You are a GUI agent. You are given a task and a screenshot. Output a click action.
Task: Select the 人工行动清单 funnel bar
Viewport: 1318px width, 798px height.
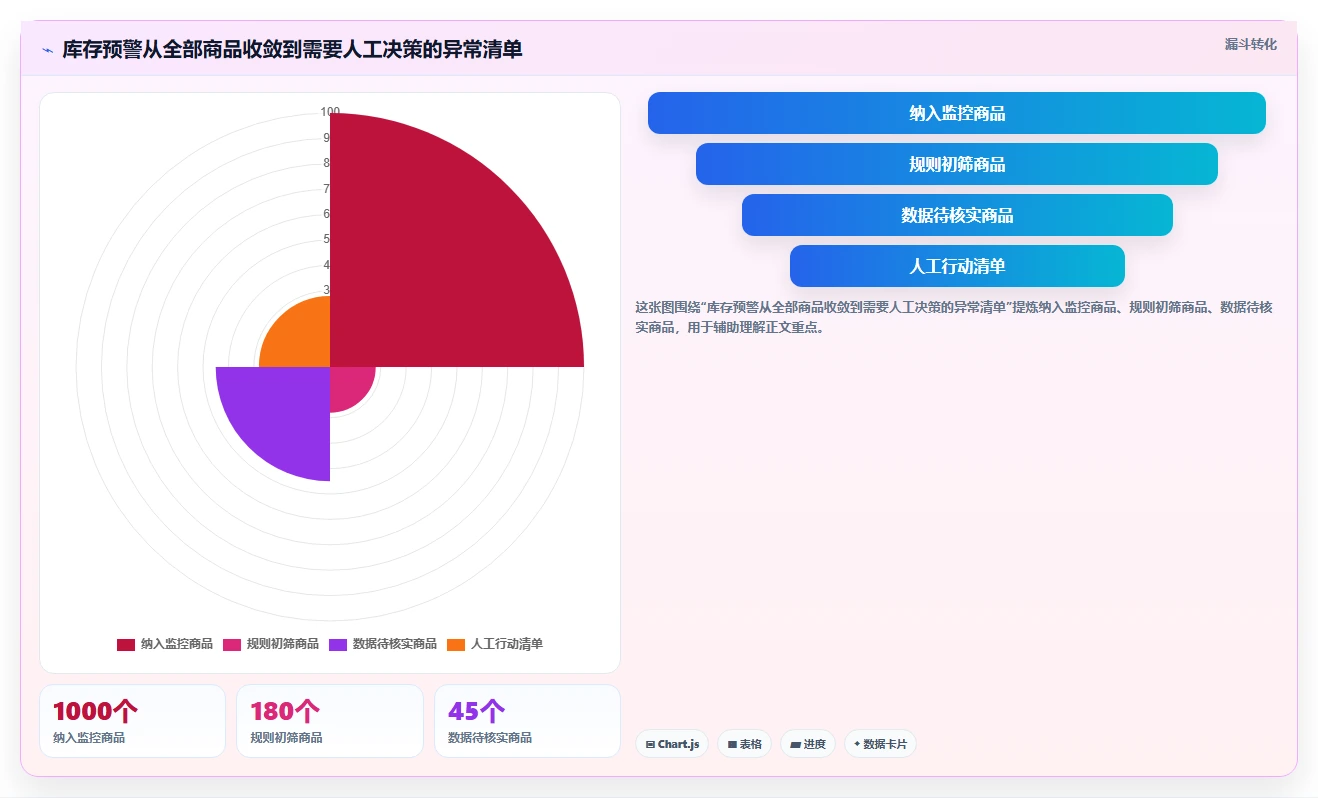coord(956,266)
